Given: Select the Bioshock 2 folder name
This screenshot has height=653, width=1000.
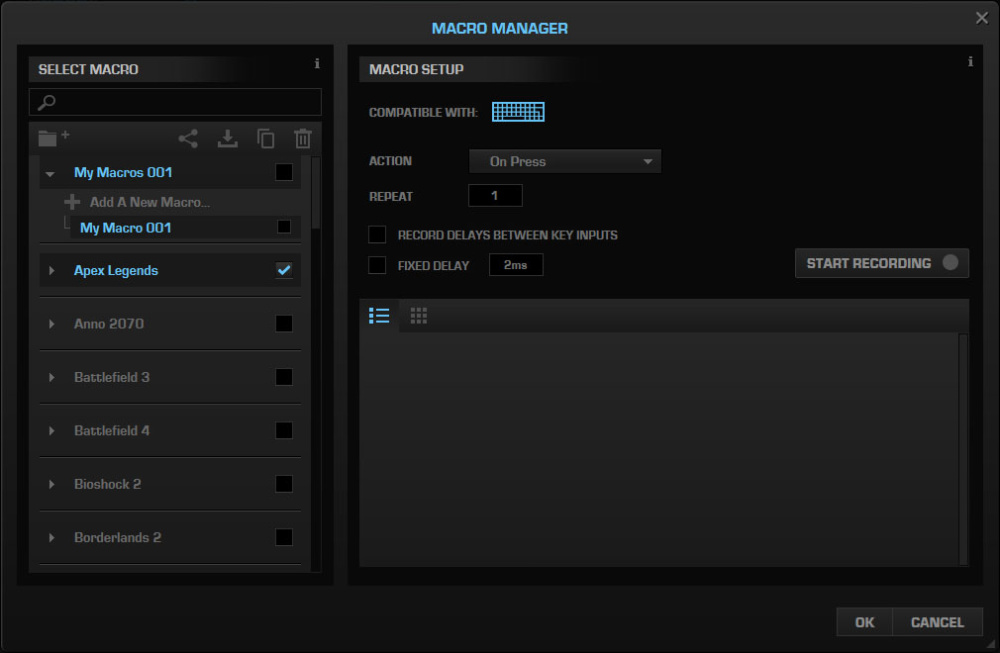Looking at the screenshot, I should (x=107, y=485).
